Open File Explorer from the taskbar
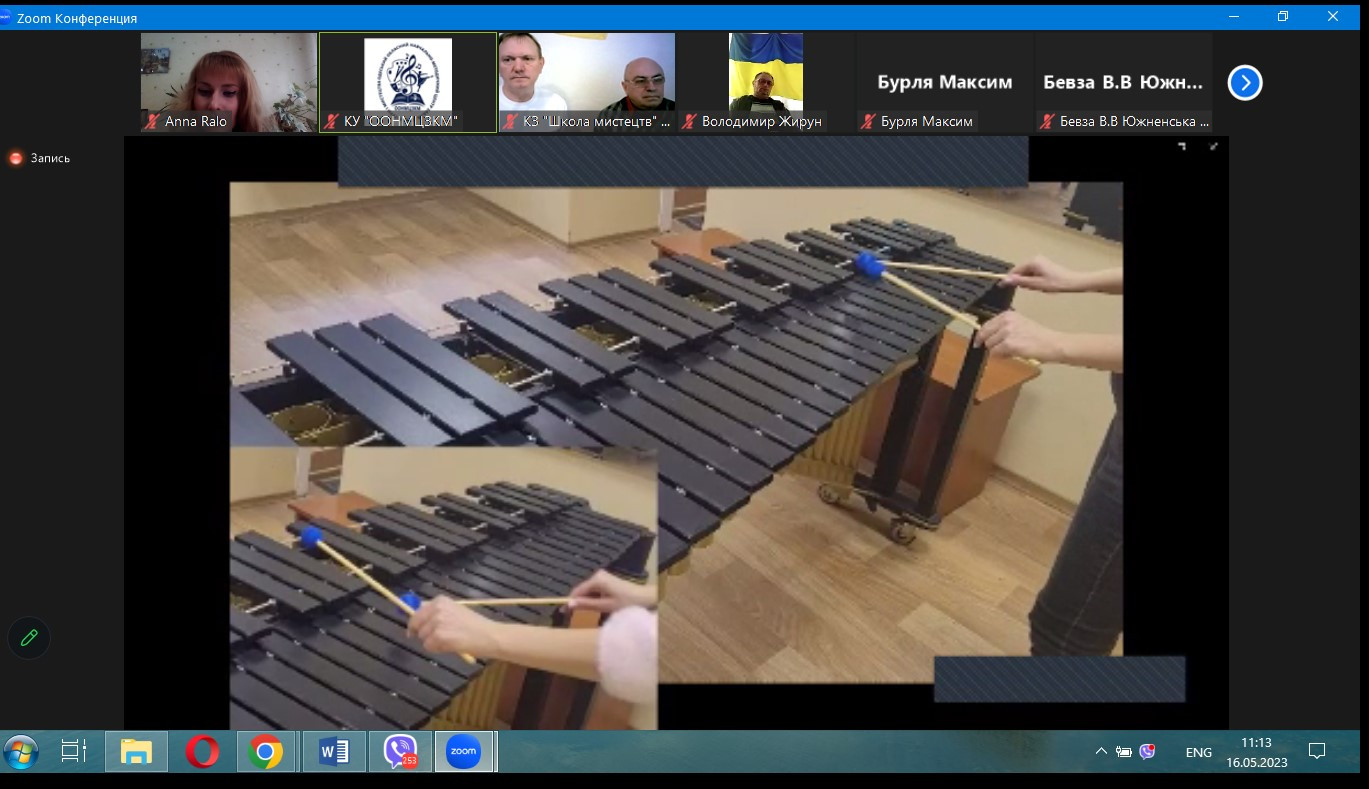This screenshot has height=789, width=1369. click(x=137, y=751)
